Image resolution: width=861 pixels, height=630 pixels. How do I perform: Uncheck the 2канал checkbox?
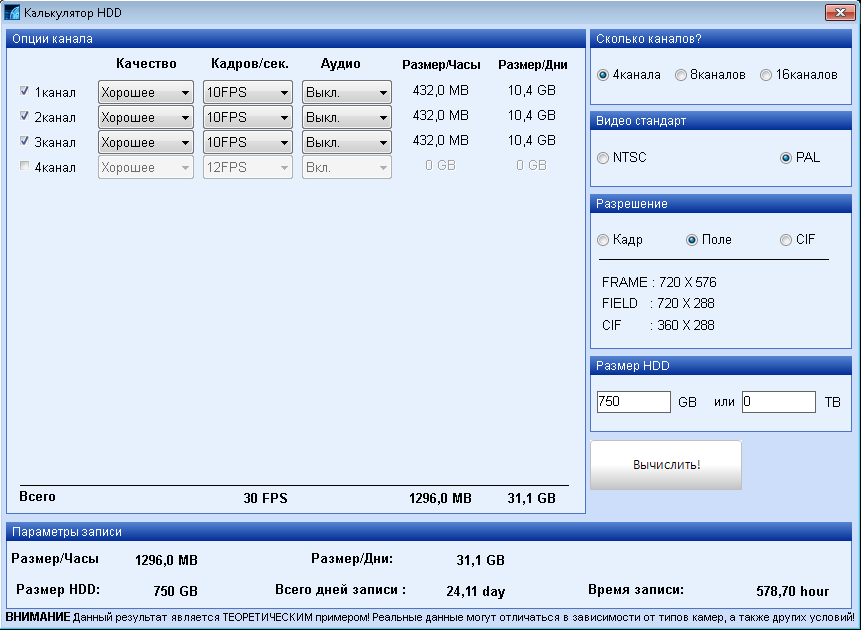tap(24, 115)
